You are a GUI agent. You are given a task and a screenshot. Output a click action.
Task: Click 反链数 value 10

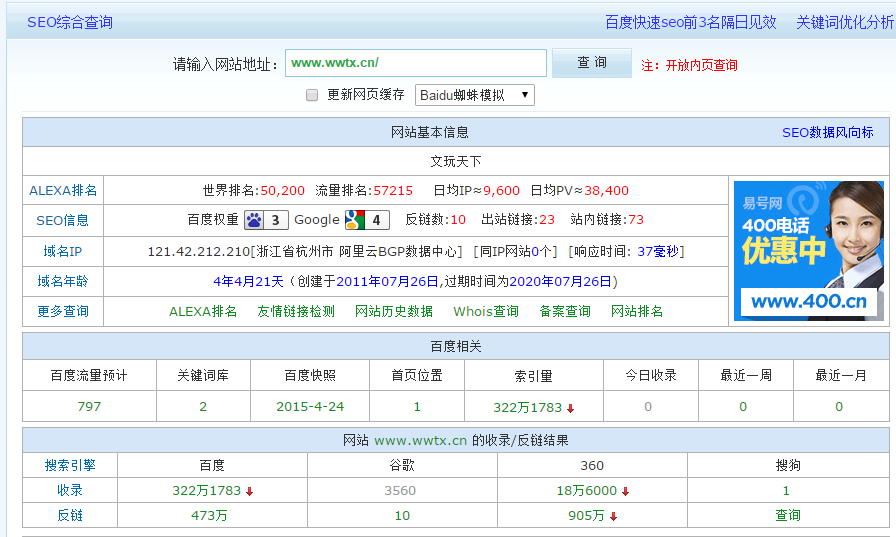pos(458,220)
